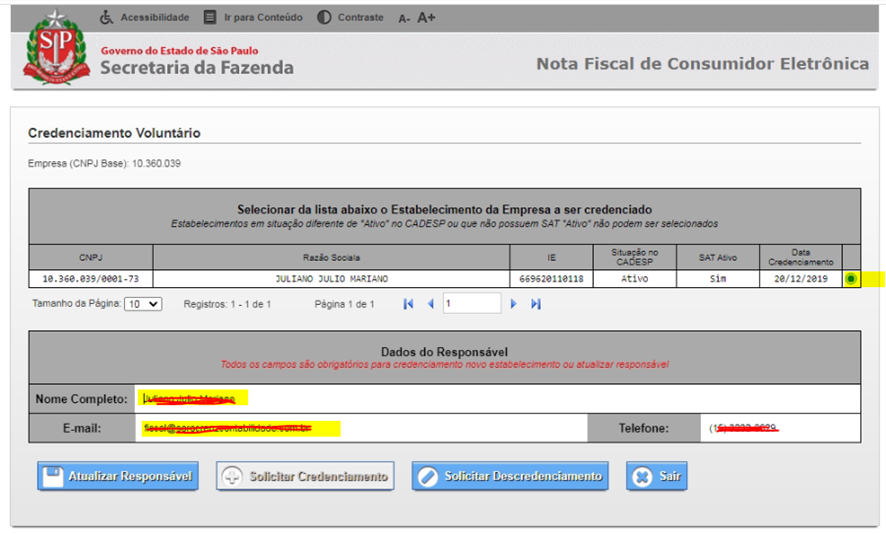Open the Tamanho da Página dropdown
The width and height of the screenshot is (886, 534).
pos(142,304)
